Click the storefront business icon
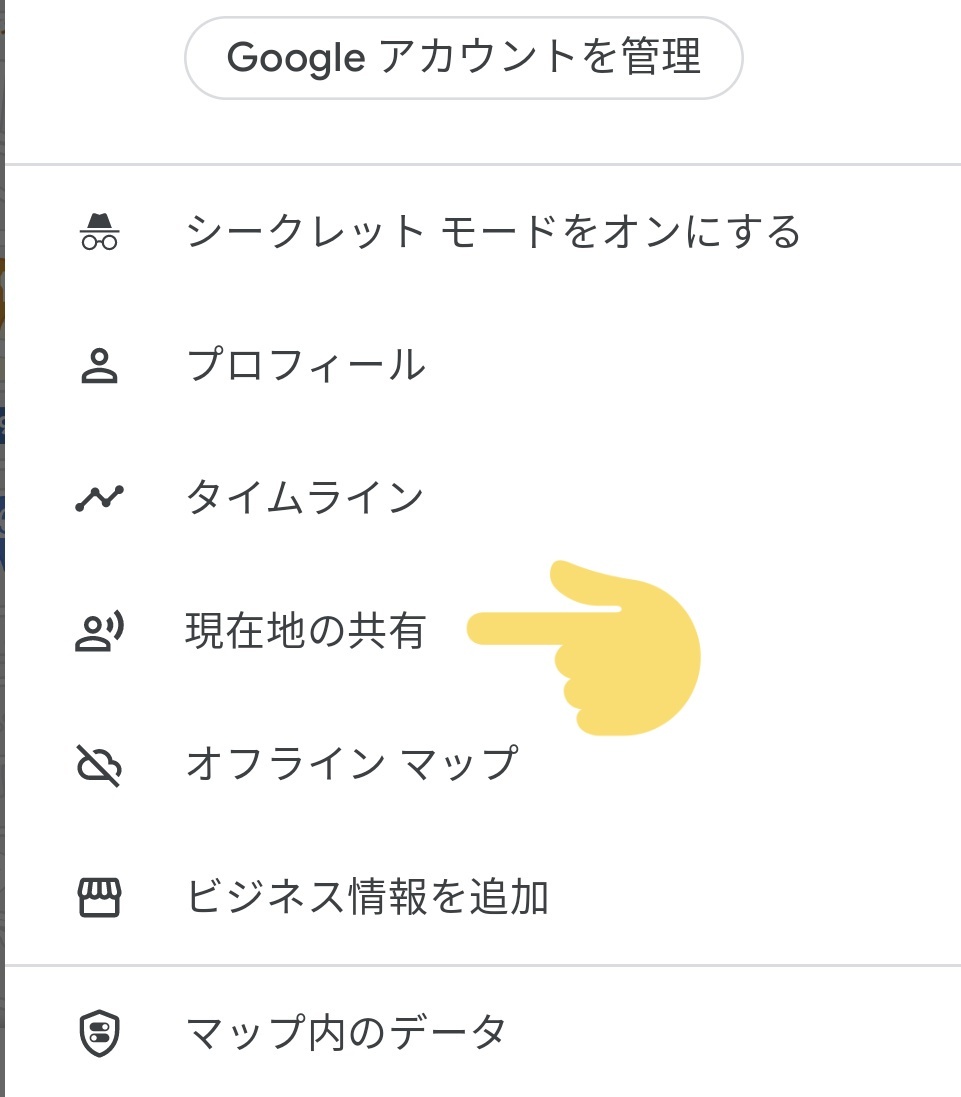This screenshot has height=1097, width=961. 99,898
